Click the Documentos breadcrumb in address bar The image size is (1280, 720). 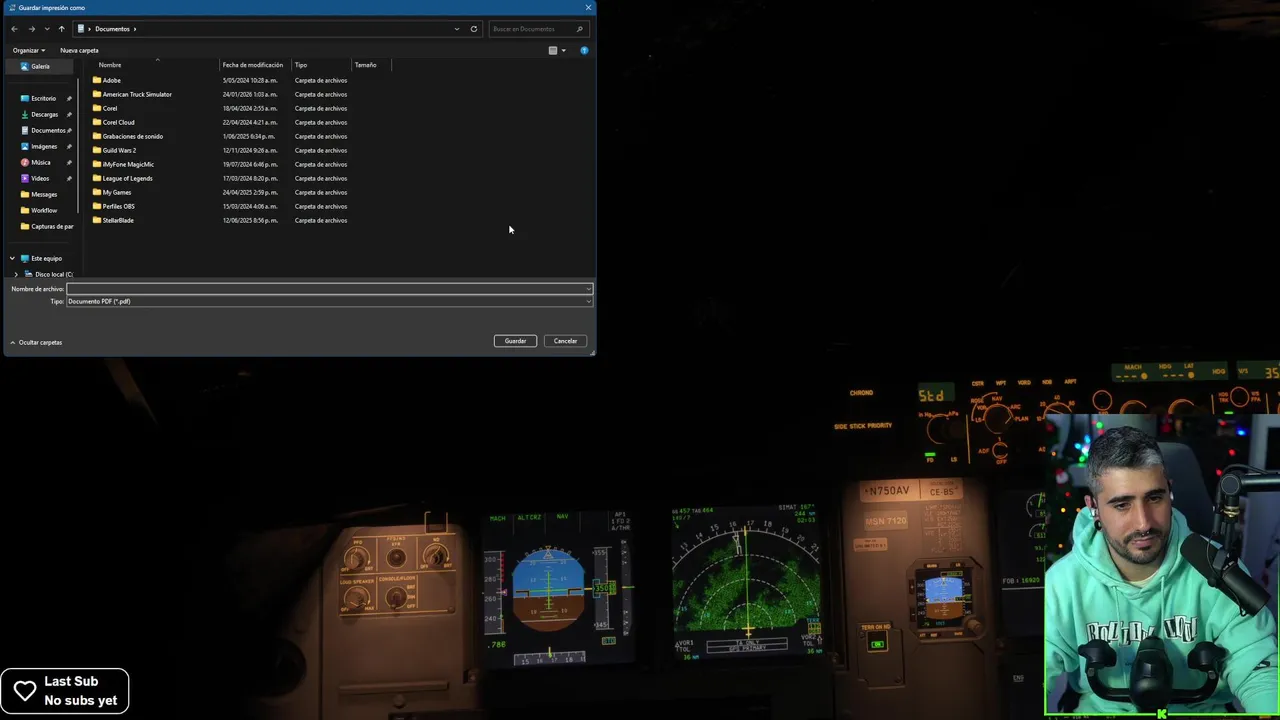point(112,29)
